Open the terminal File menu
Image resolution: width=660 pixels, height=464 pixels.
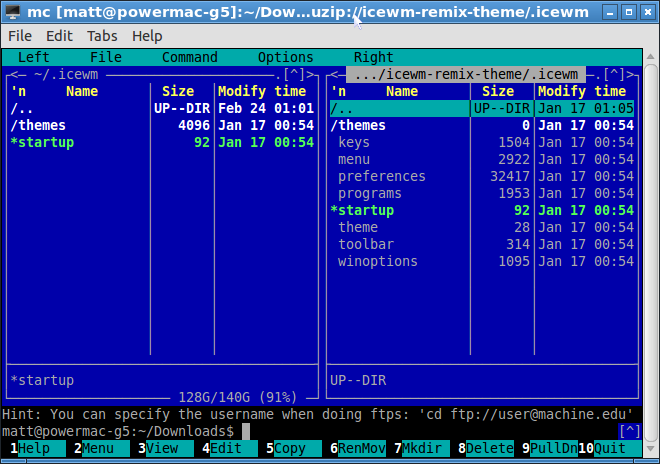click(20, 36)
